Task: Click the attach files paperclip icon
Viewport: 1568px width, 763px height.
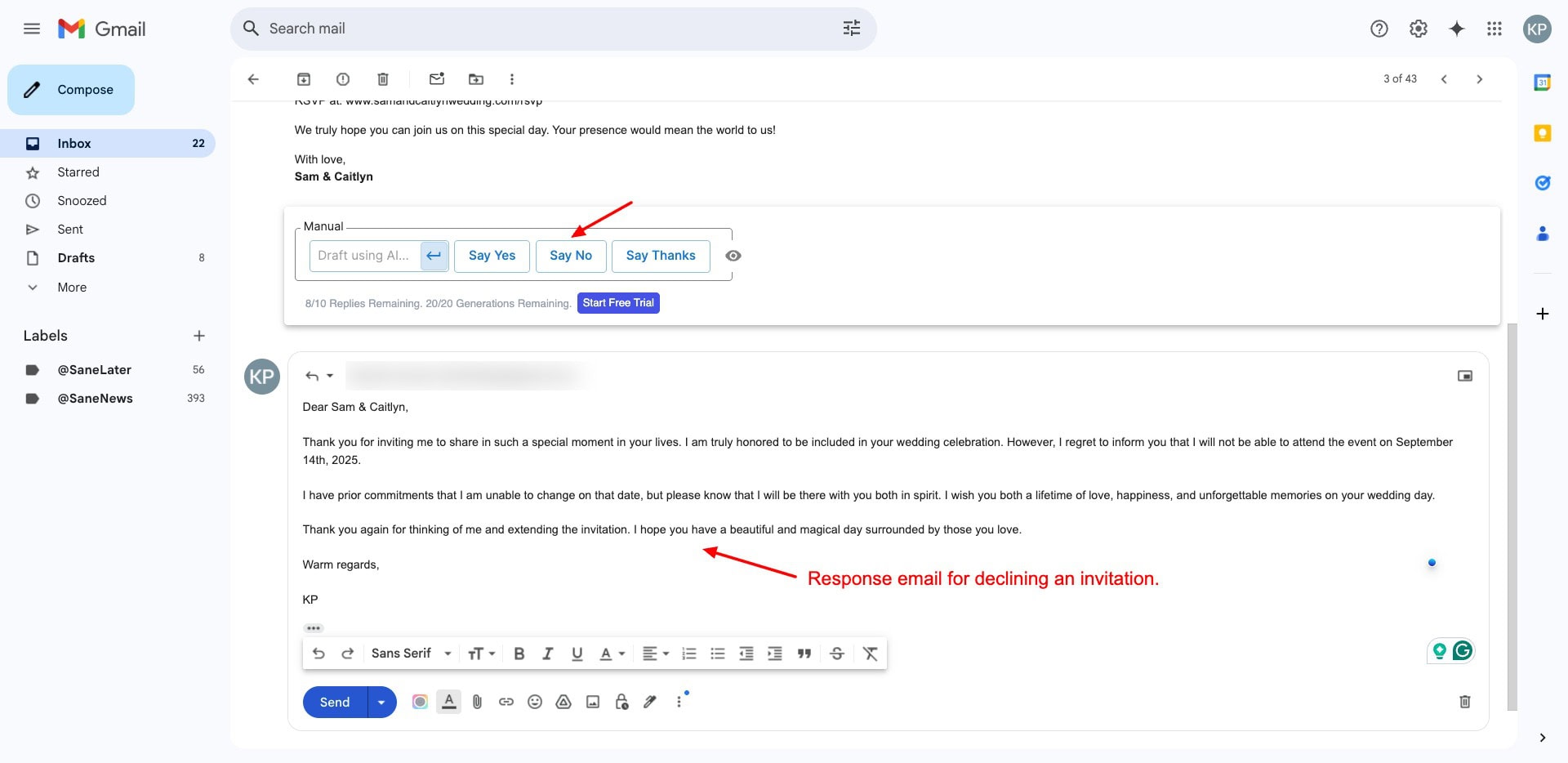Action: click(478, 702)
